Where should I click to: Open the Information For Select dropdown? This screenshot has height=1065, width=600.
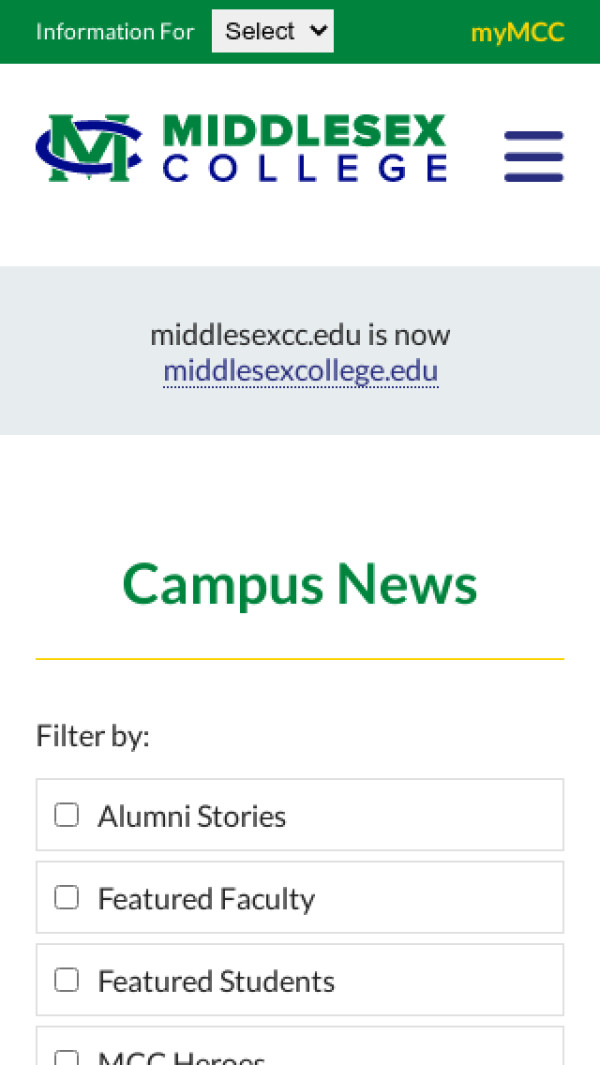271,31
